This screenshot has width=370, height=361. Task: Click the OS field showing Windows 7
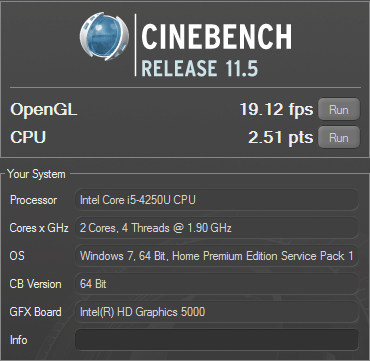point(217,256)
